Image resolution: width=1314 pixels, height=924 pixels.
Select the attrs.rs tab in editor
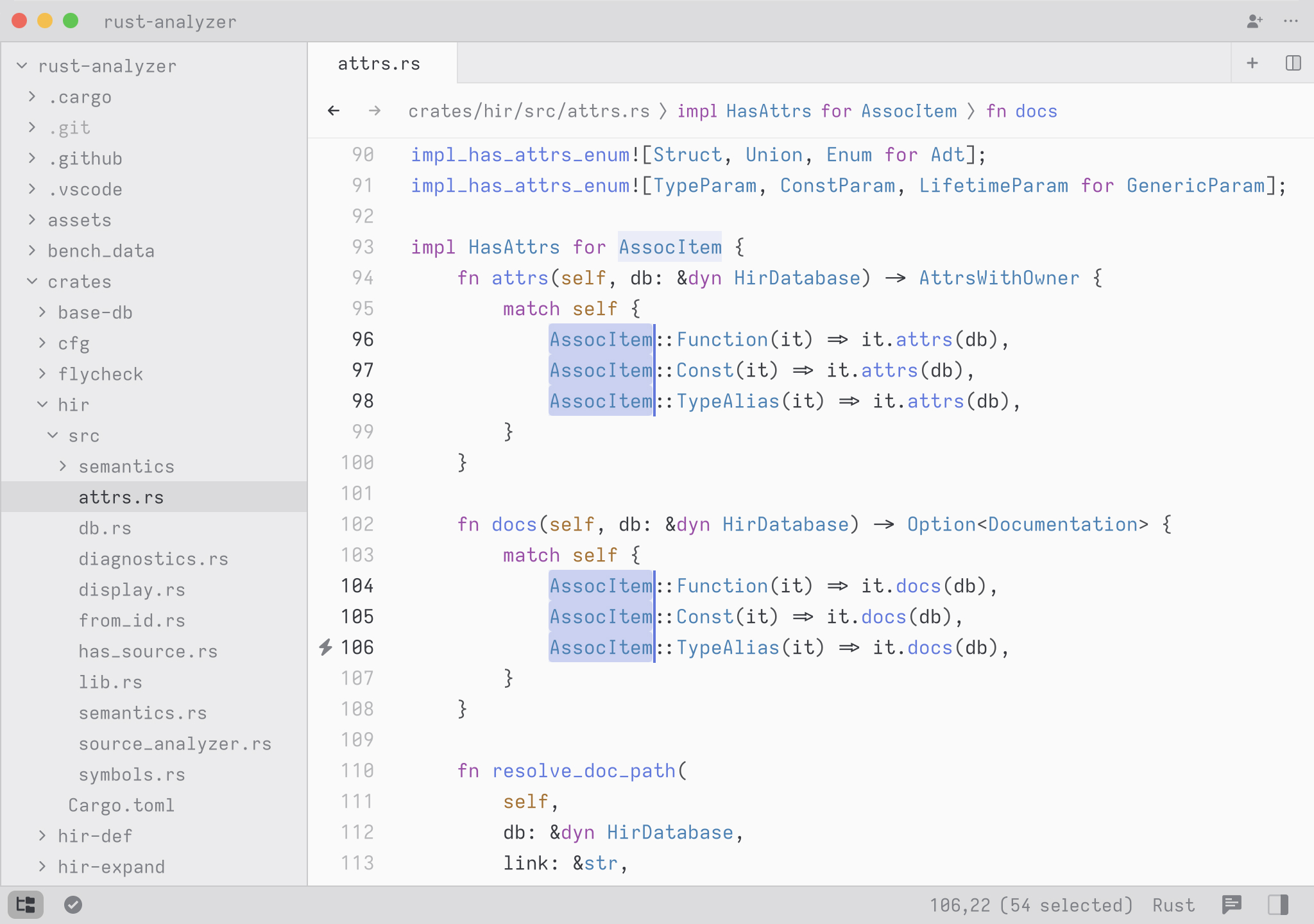click(x=382, y=64)
